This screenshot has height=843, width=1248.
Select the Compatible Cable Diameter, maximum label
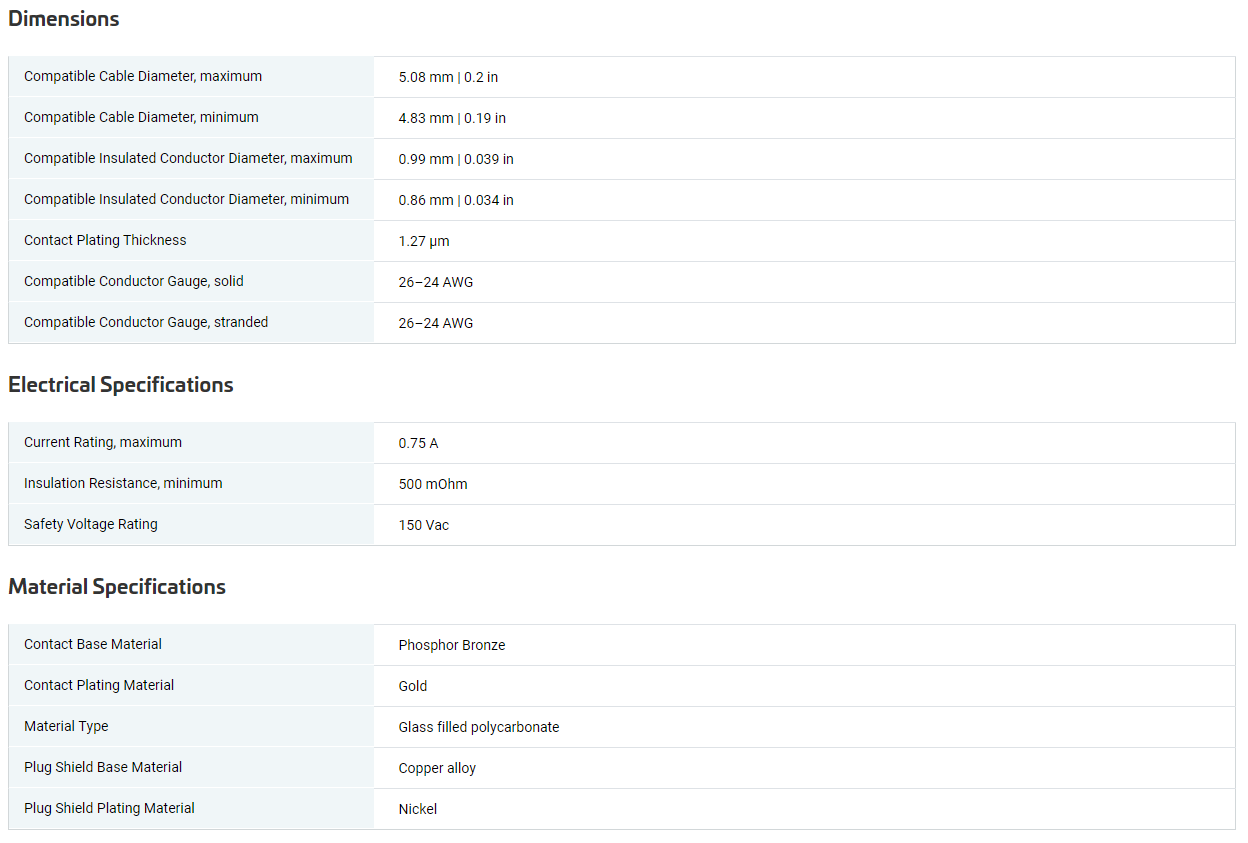(143, 76)
